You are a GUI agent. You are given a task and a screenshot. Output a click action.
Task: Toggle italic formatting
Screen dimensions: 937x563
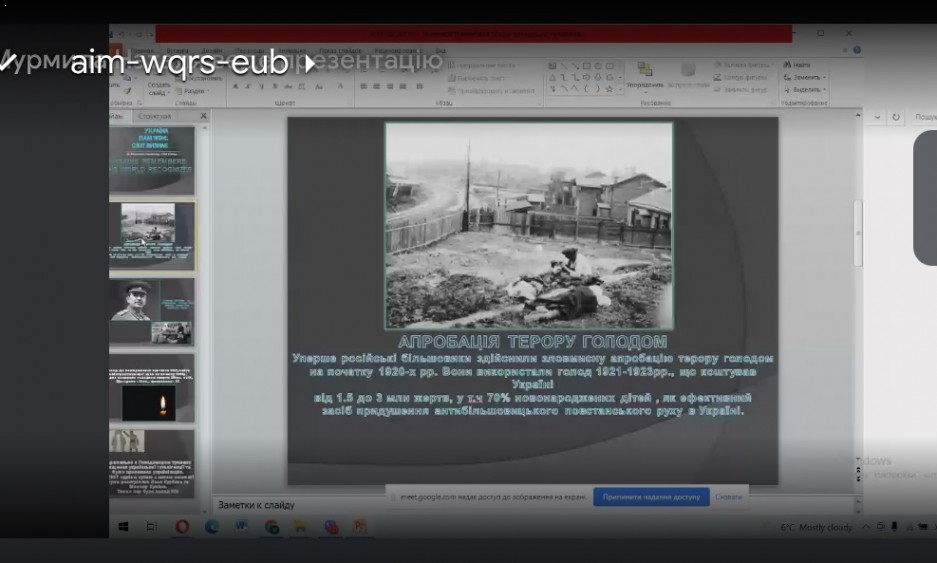pos(248,87)
